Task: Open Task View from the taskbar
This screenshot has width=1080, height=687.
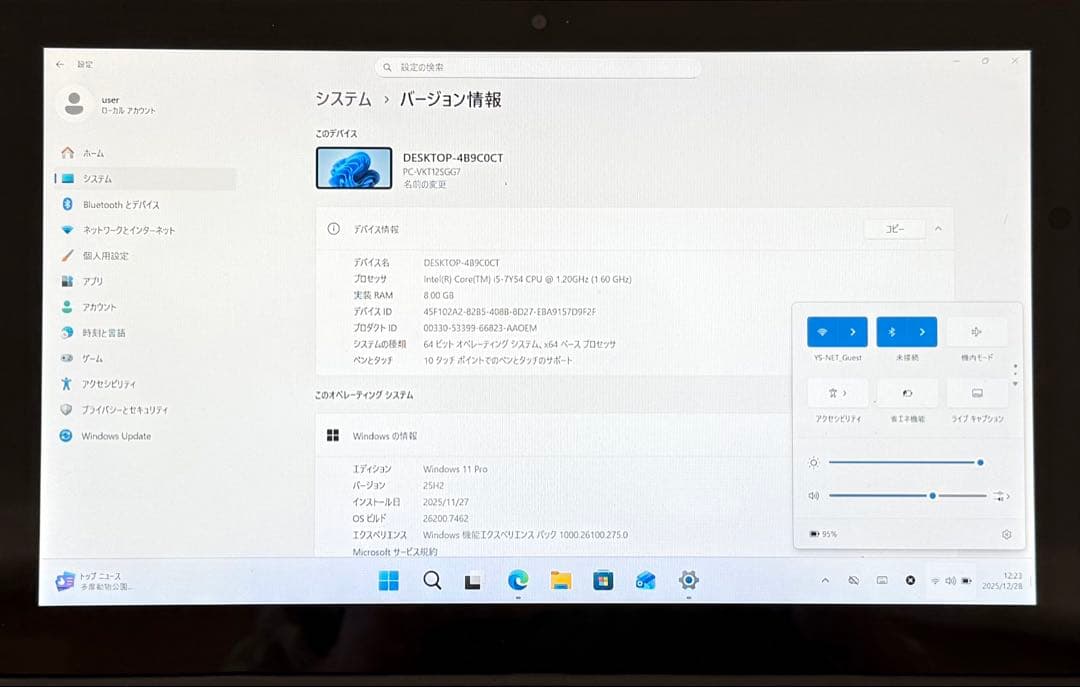Action: (474, 580)
